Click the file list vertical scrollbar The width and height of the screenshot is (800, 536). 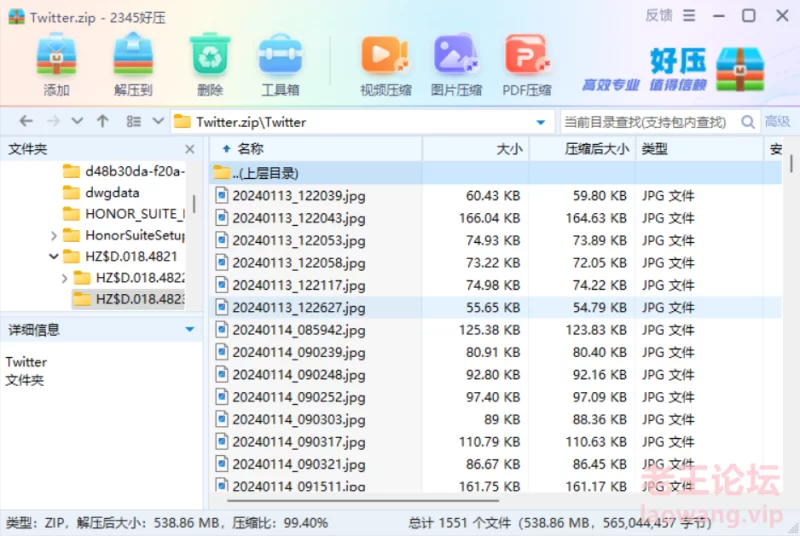(x=791, y=163)
